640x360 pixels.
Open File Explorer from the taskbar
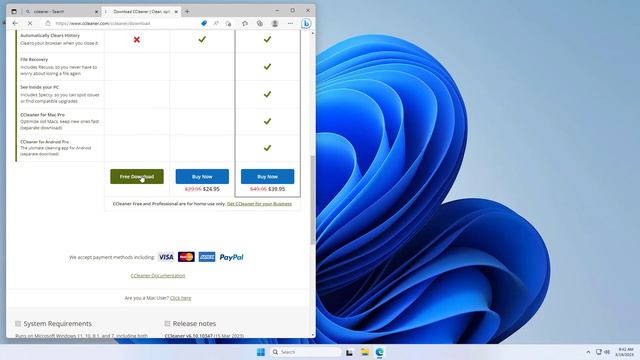pyautogui.click(x=364, y=352)
